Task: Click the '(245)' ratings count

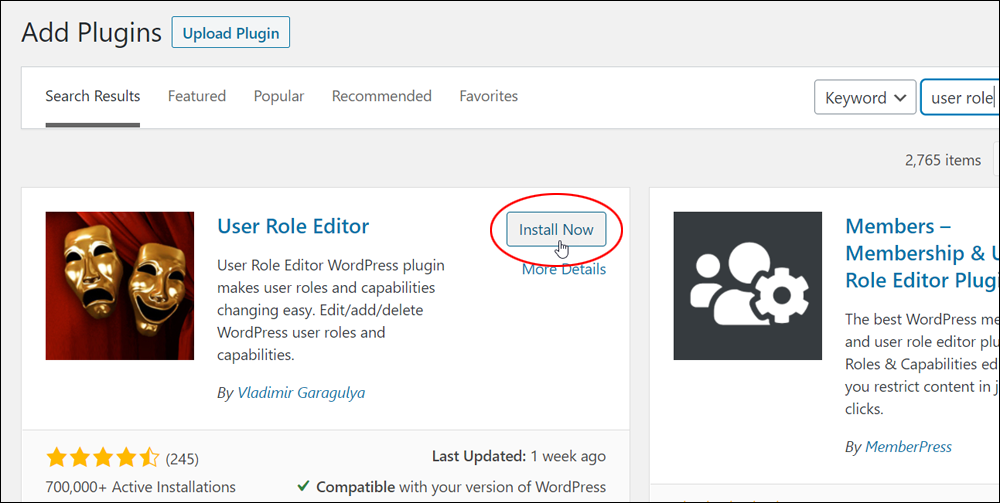Action: (x=182, y=459)
